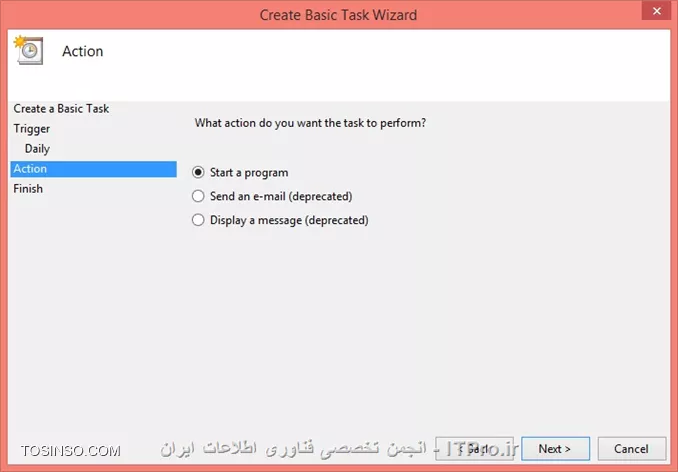Select the Start a program radio button
The height and width of the screenshot is (472, 678).
(x=198, y=172)
